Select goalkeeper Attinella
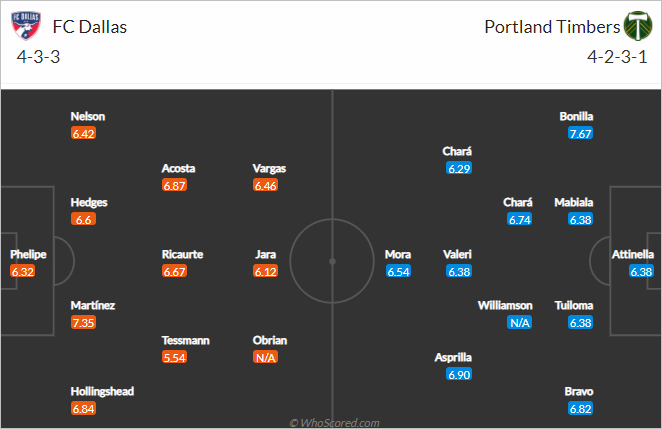This screenshot has width=662, height=429. pos(633,254)
